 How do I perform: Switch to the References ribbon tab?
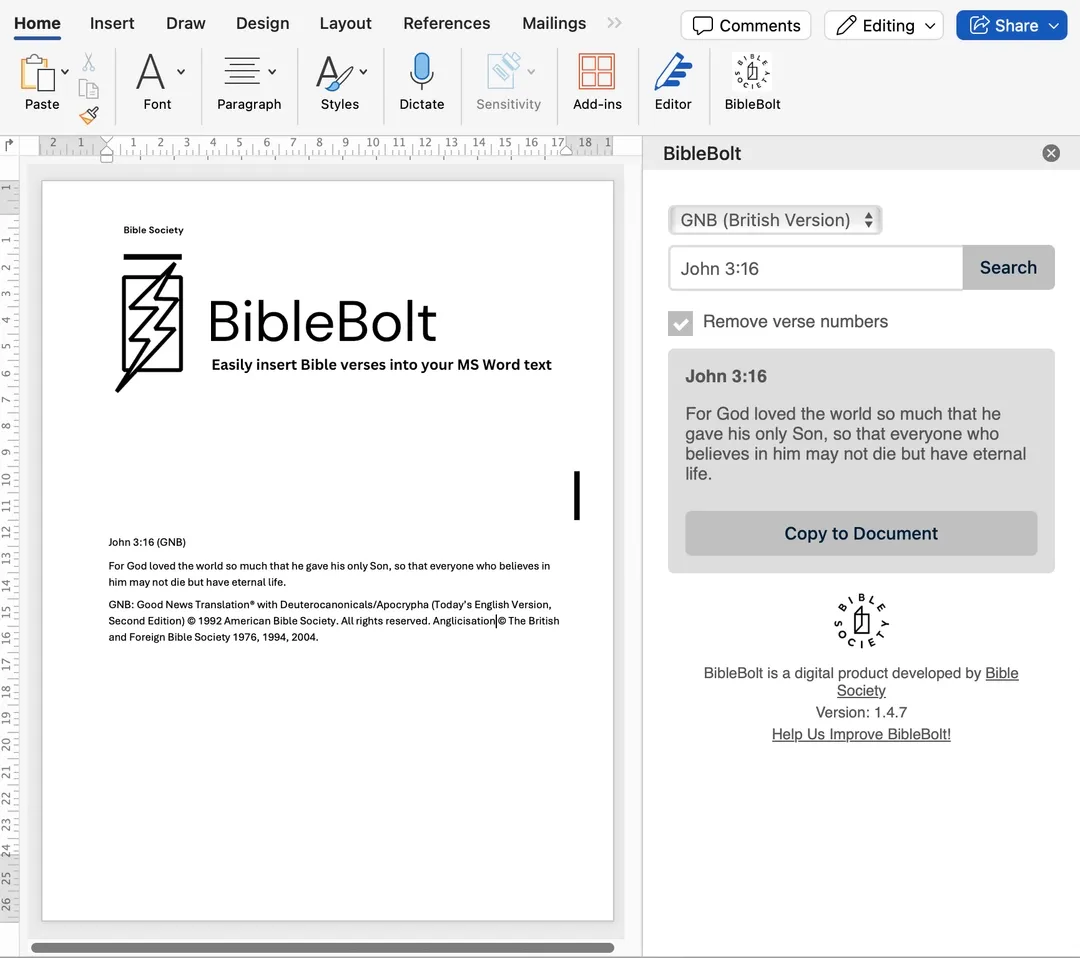446,23
